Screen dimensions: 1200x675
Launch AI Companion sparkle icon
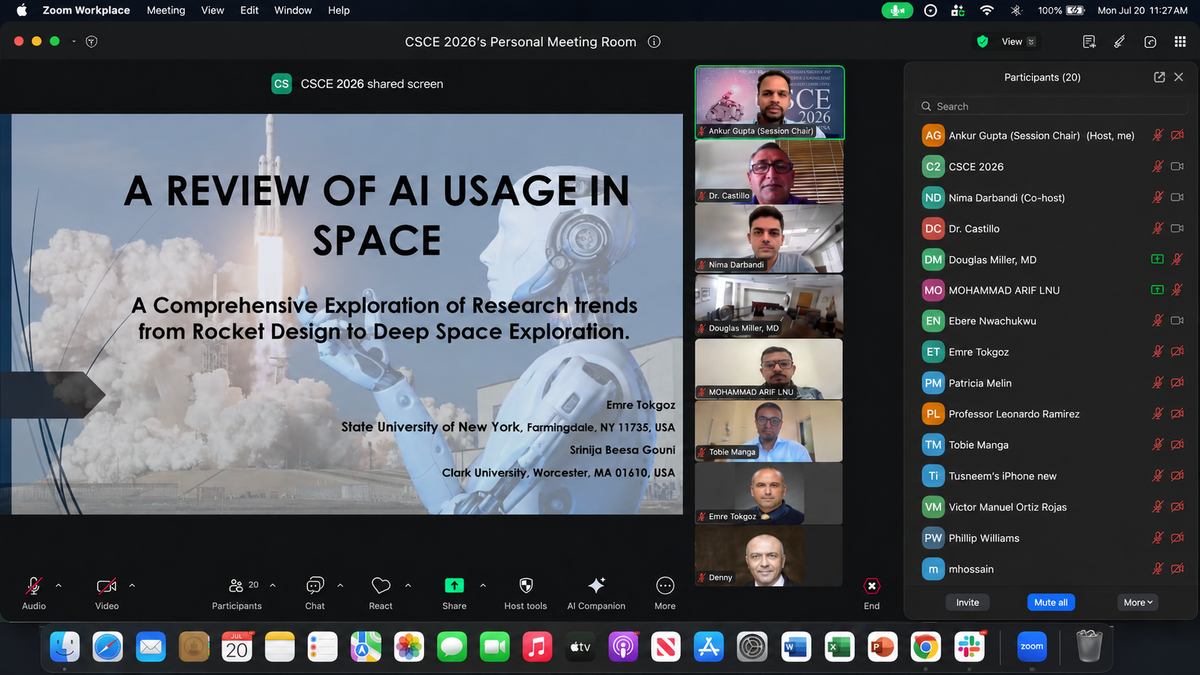coord(596,585)
